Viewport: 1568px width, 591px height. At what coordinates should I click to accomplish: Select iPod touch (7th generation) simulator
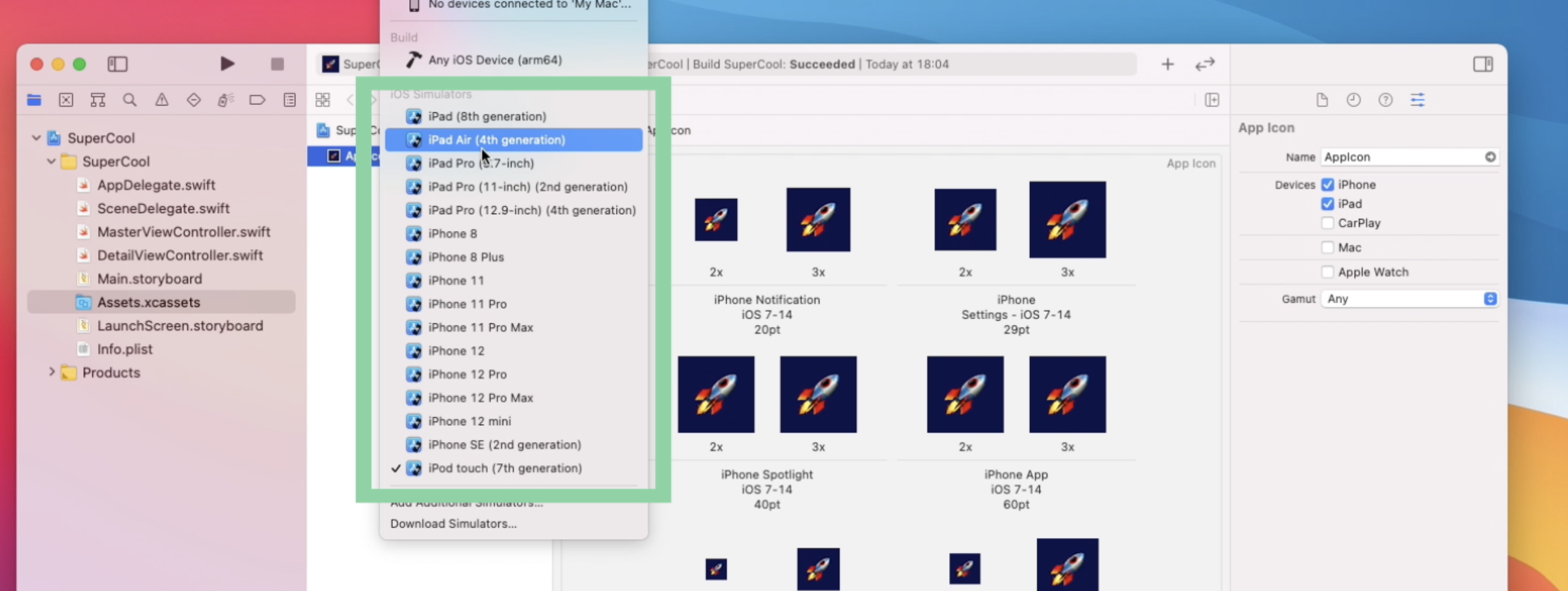(x=514, y=468)
